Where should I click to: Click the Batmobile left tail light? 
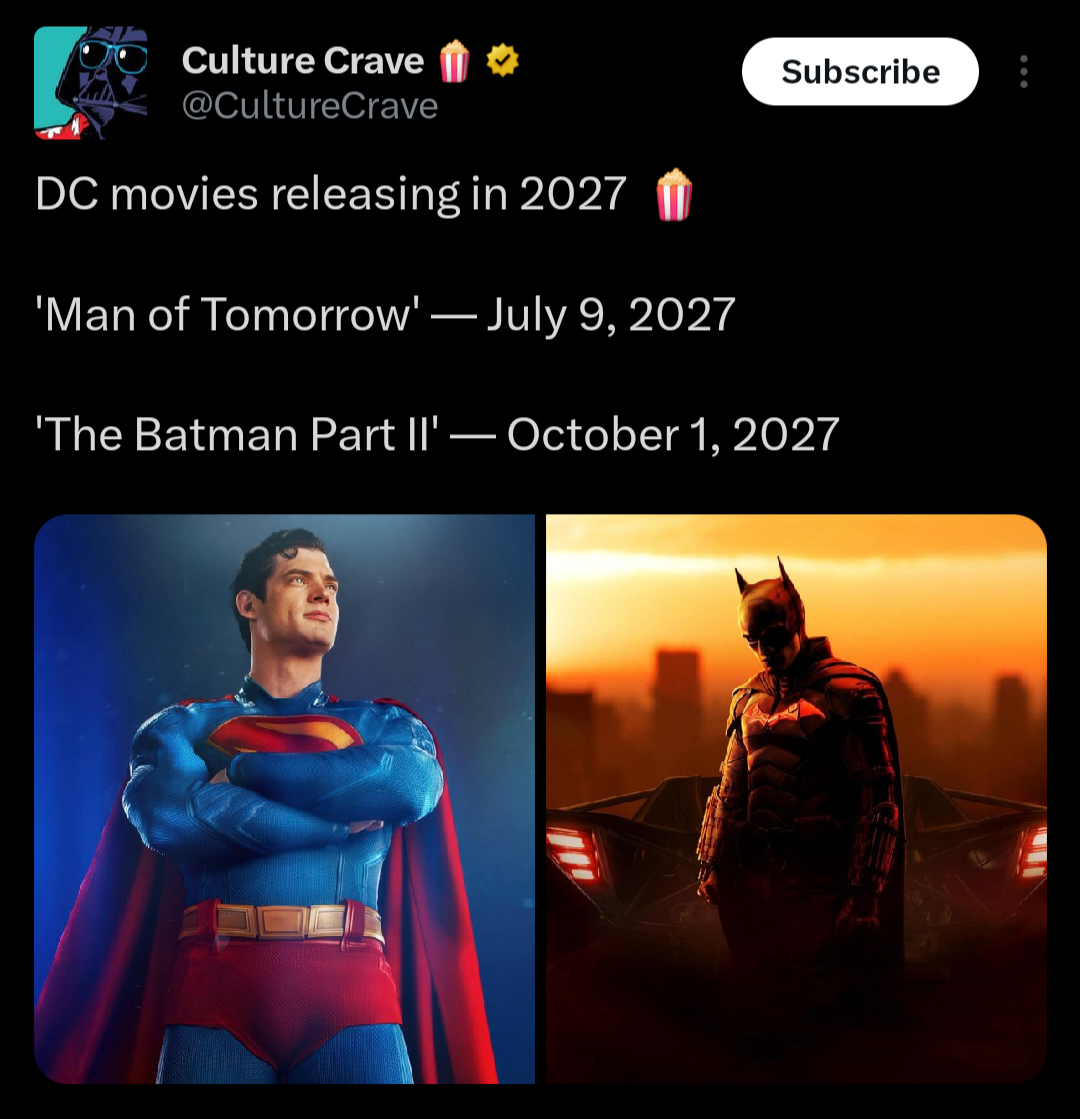[573, 854]
